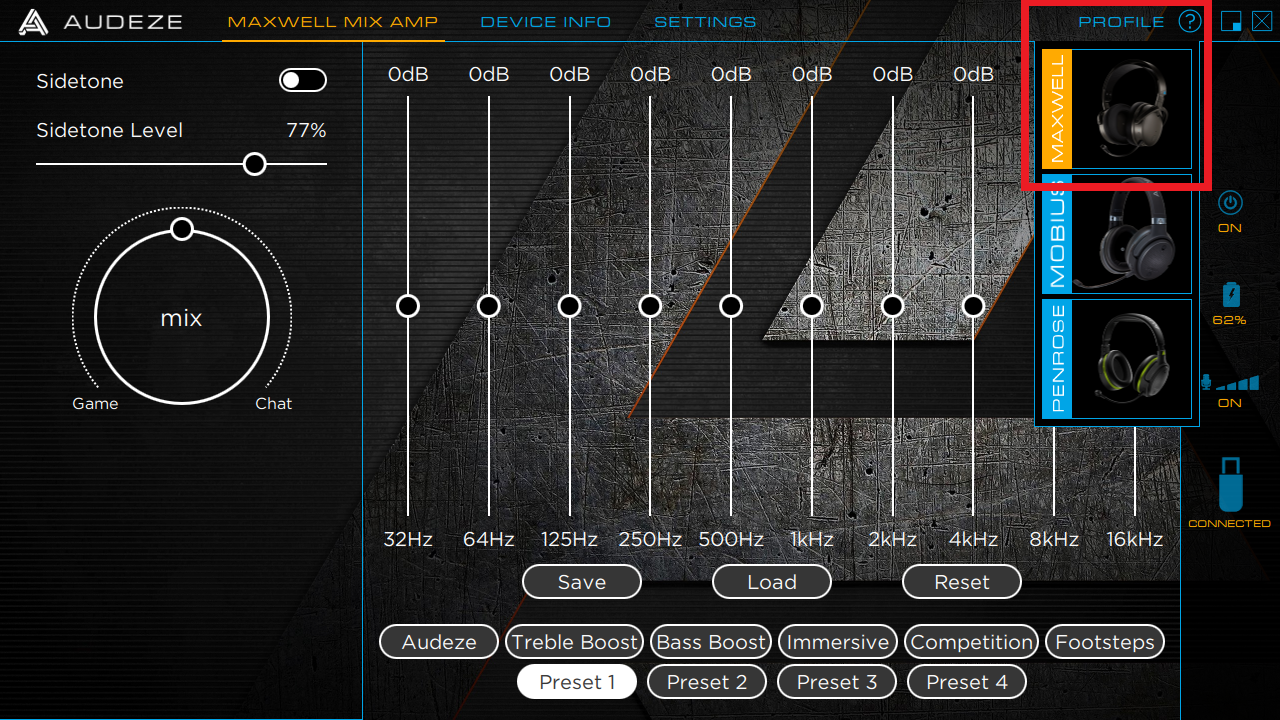
Task: Click the 77% sidetone level value
Action: coord(306,130)
